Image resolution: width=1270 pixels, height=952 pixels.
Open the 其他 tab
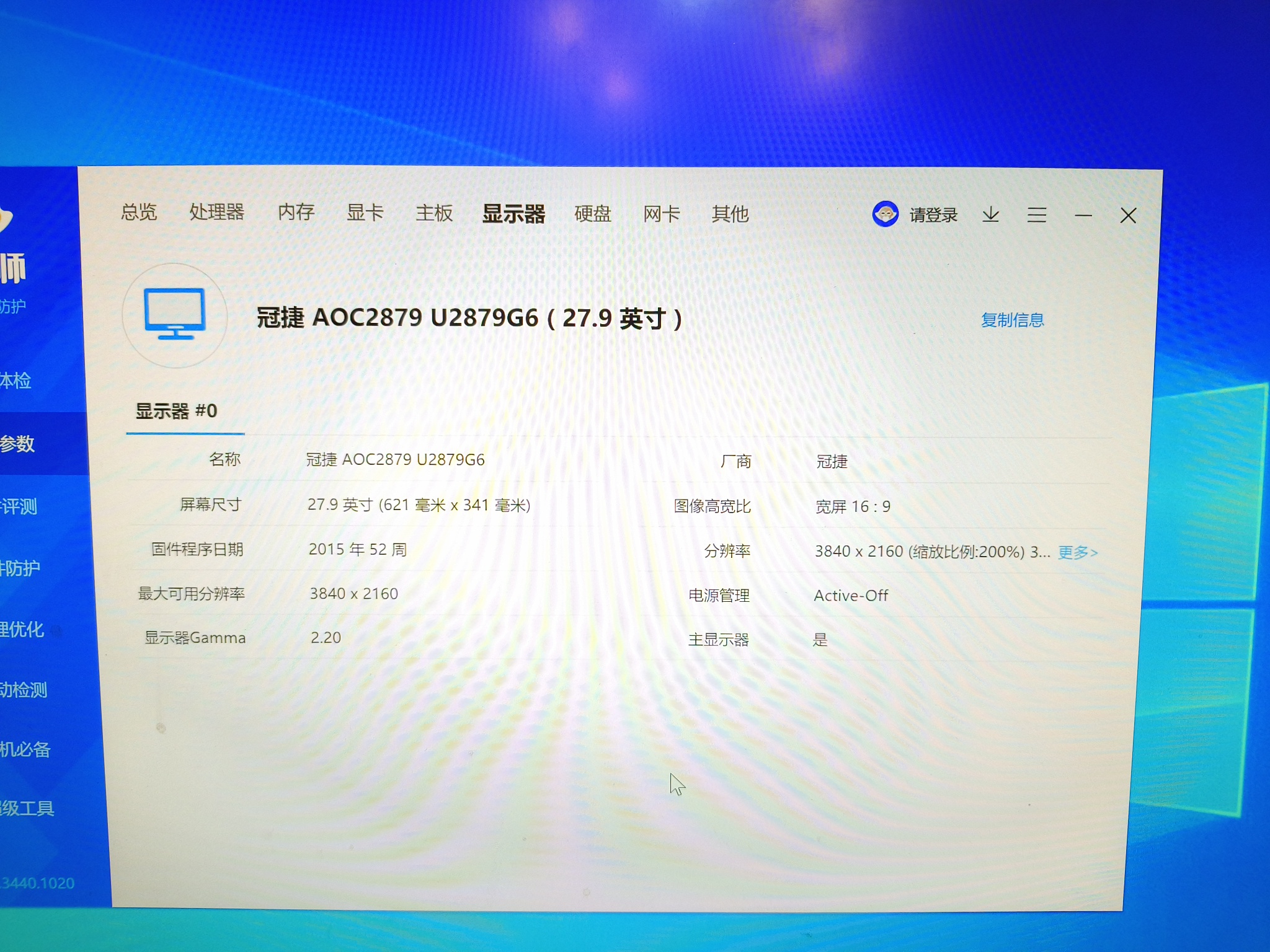tap(730, 214)
